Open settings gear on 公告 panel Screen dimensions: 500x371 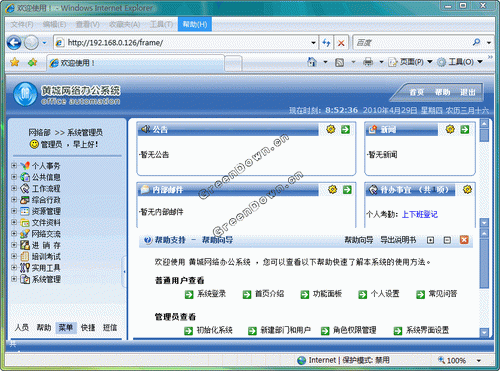(x=331, y=129)
